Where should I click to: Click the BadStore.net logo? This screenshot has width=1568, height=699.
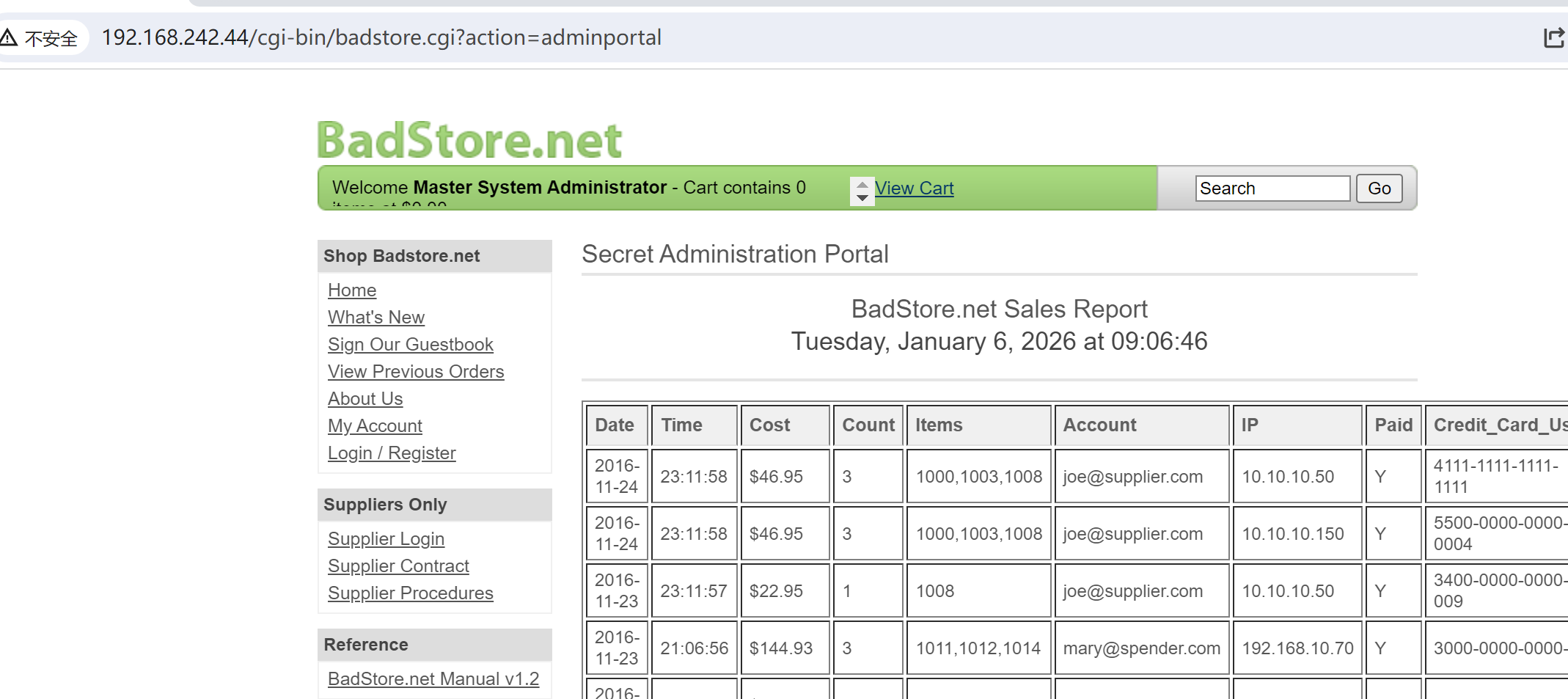[x=469, y=140]
